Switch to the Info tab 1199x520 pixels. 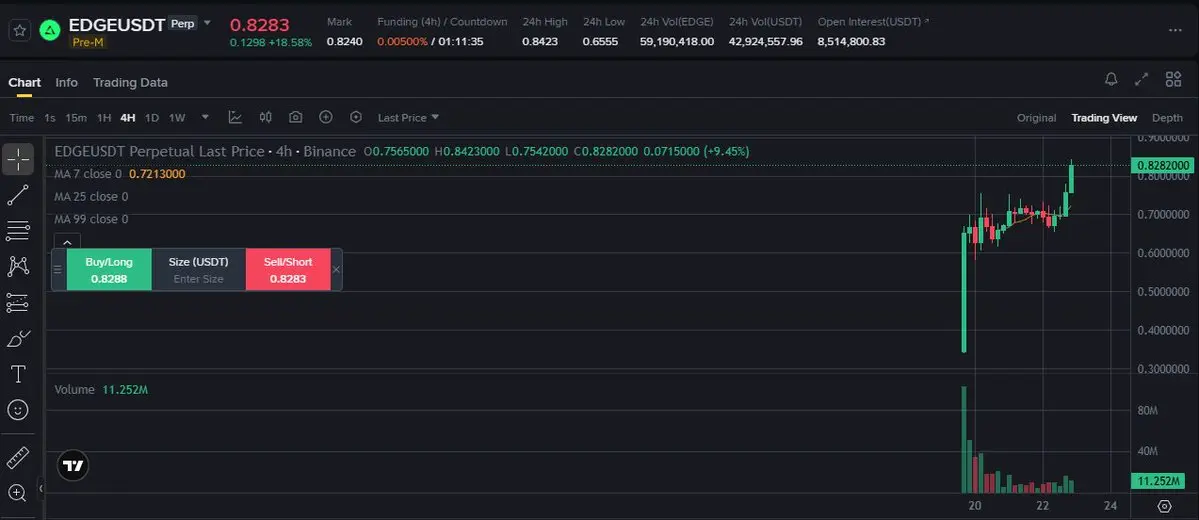pyautogui.click(x=67, y=83)
